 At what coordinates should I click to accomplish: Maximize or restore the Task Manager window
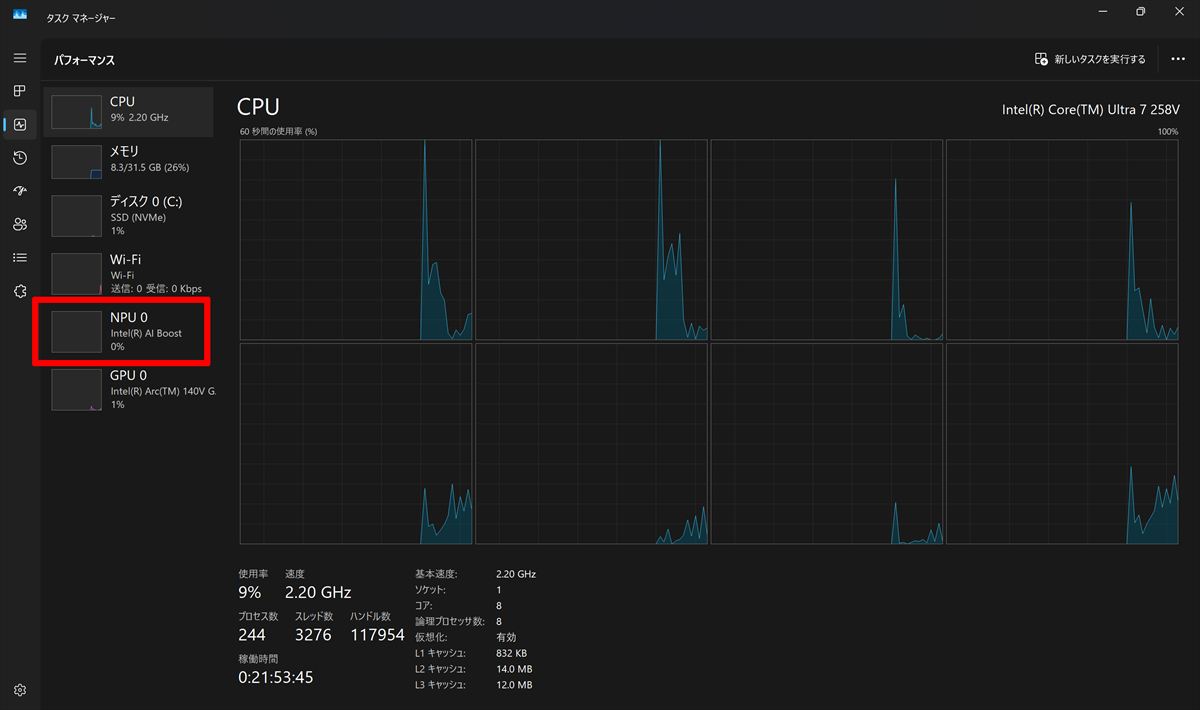tap(1140, 12)
